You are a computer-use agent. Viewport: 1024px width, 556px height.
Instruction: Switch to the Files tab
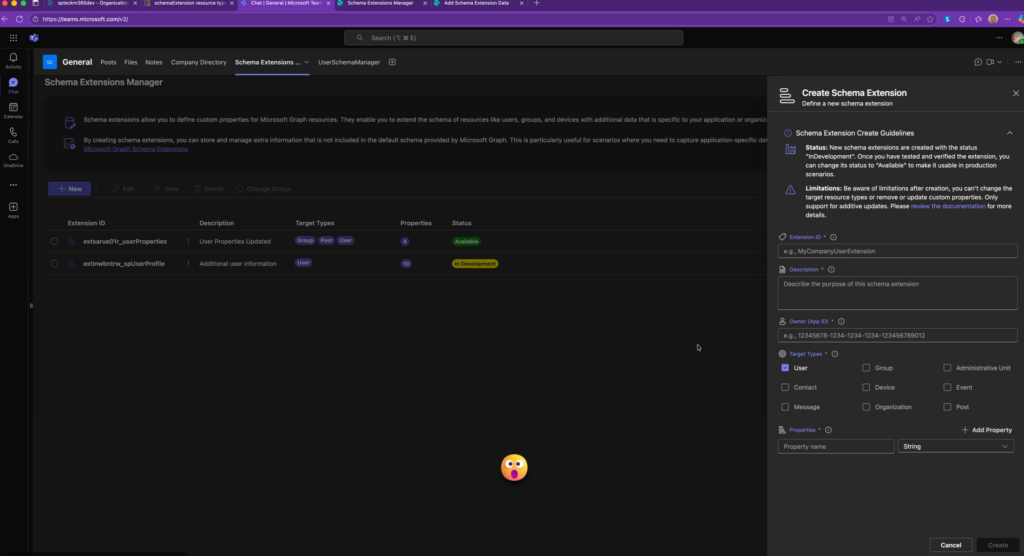[131, 62]
